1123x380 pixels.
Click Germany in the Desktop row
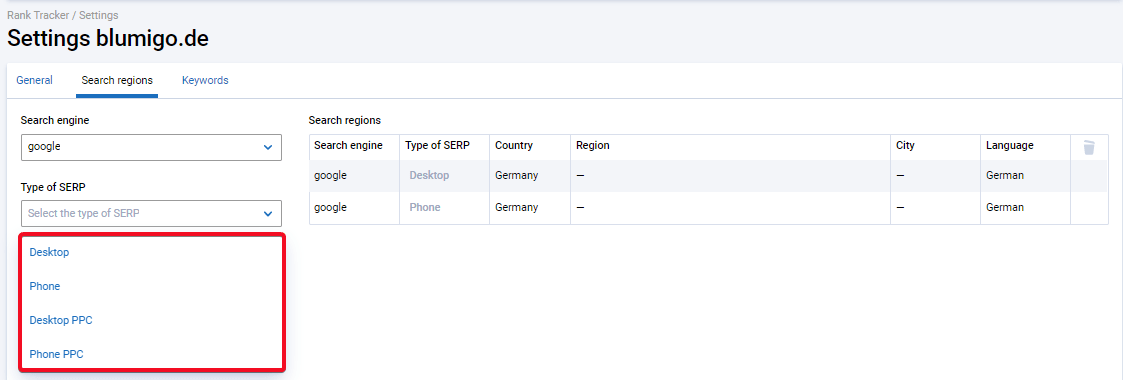(x=516, y=175)
